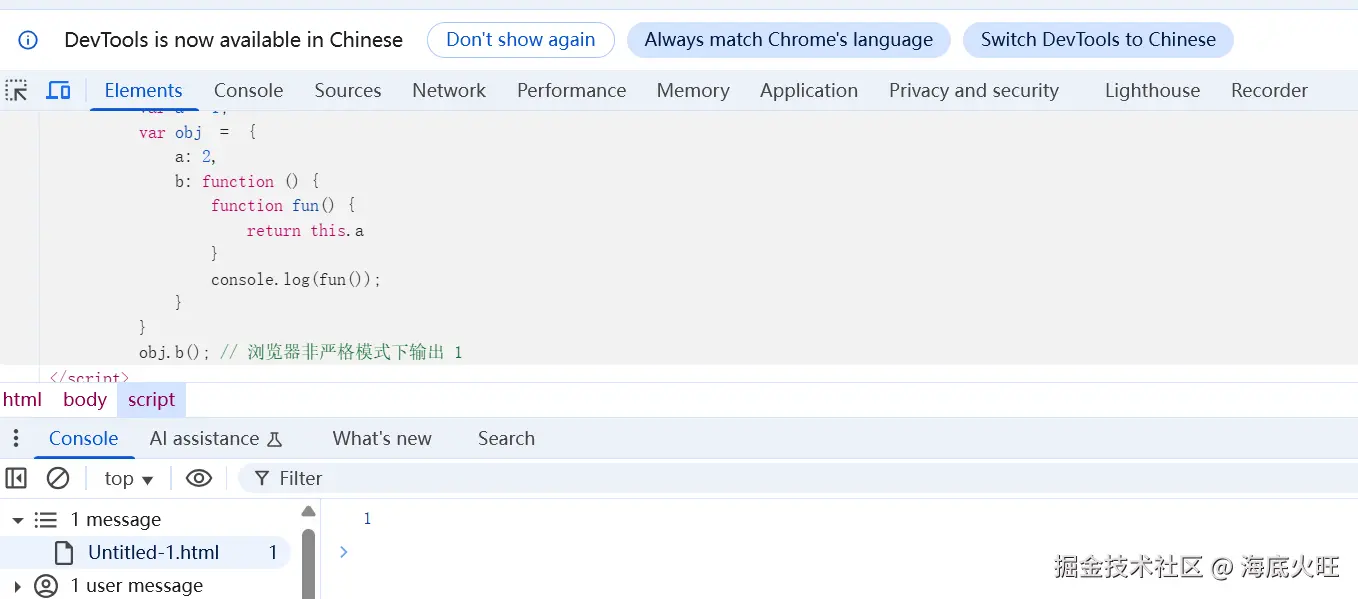Activate the inspect element picker icon
Viewport: 1358px width, 599px height.
tap(17, 91)
